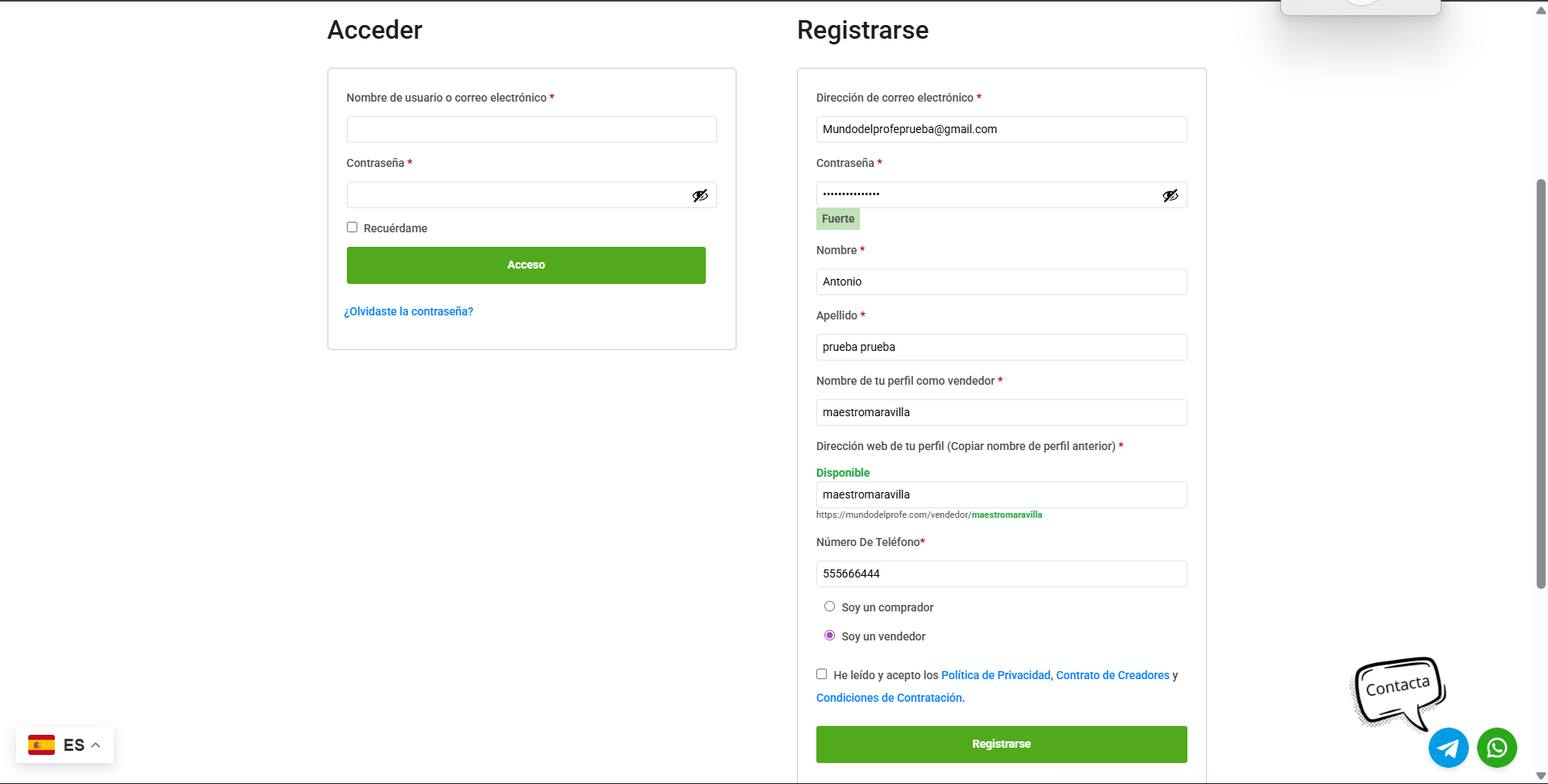Accept the privacy policy checkbox
Viewport: 1548px width, 784px height.
(x=822, y=674)
